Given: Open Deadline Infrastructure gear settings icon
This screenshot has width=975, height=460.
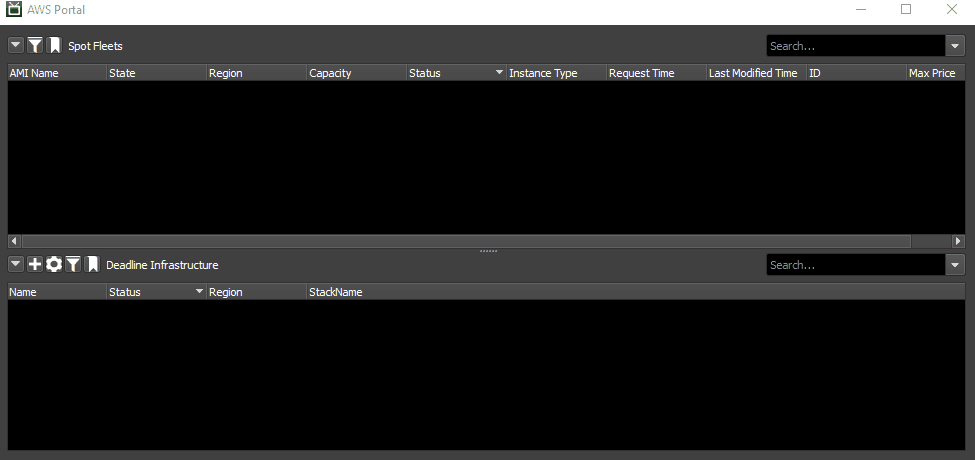Looking at the screenshot, I should (54, 264).
